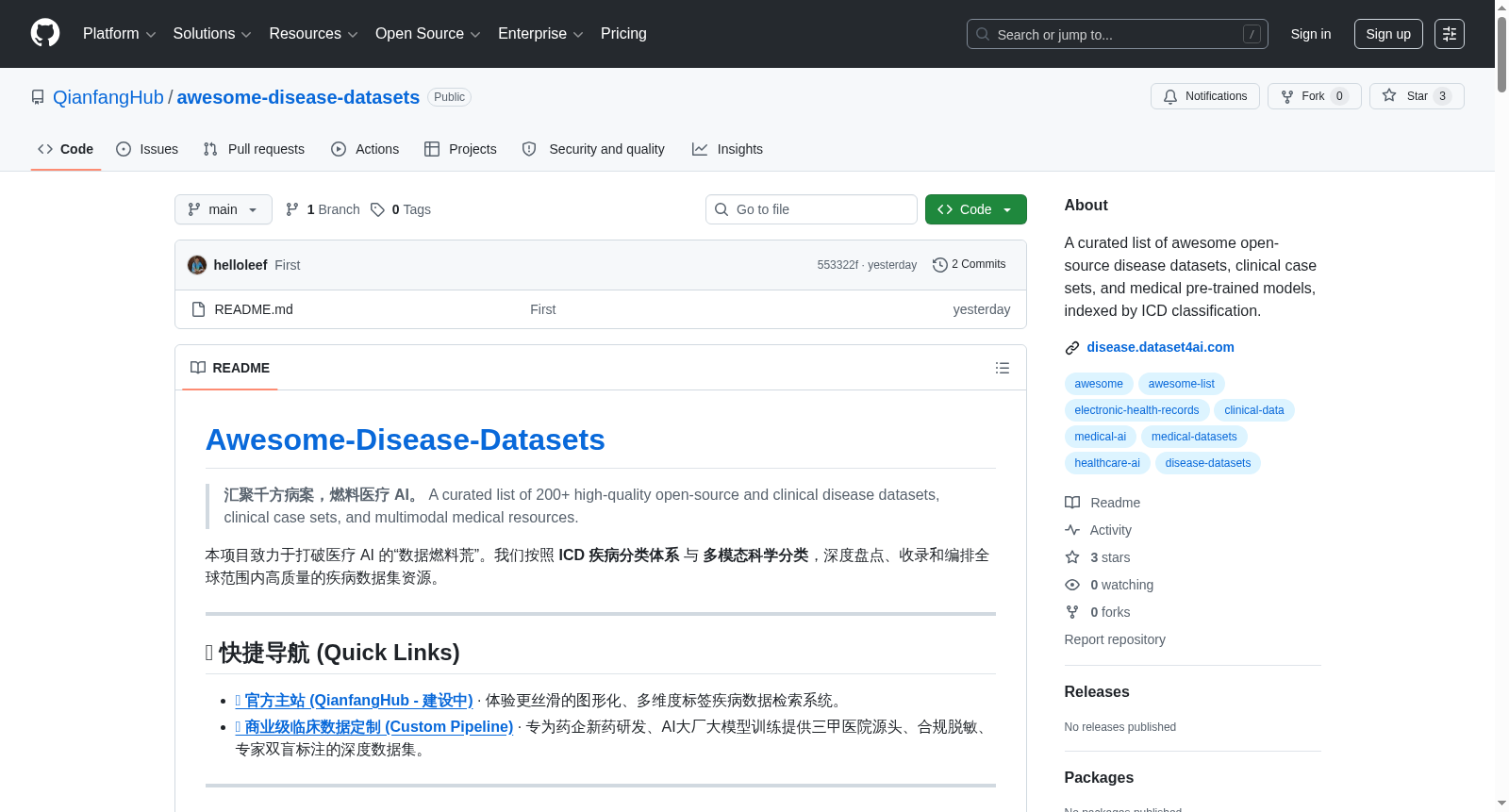Expand the Resources menu

tap(313, 34)
